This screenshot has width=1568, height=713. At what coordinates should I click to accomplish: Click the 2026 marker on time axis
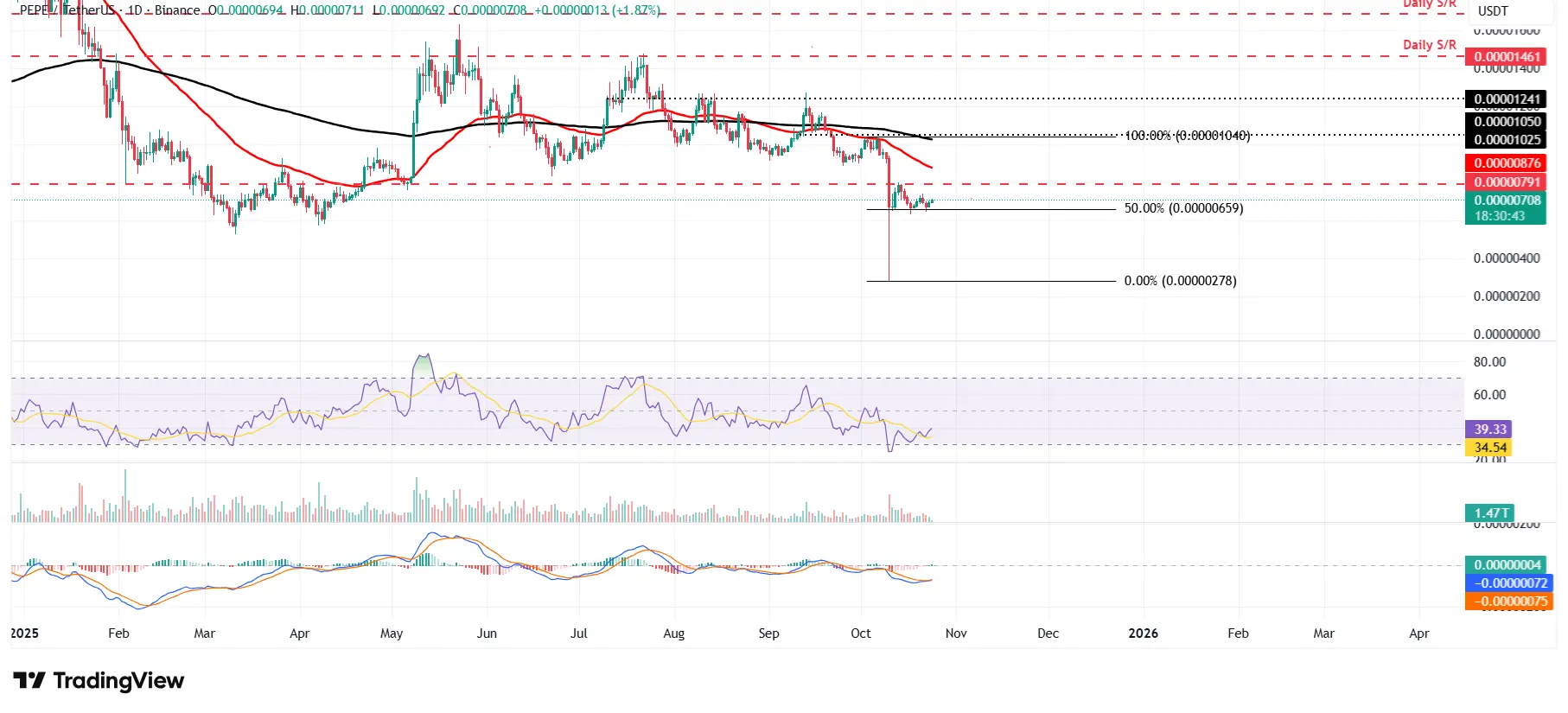[x=1143, y=633]
